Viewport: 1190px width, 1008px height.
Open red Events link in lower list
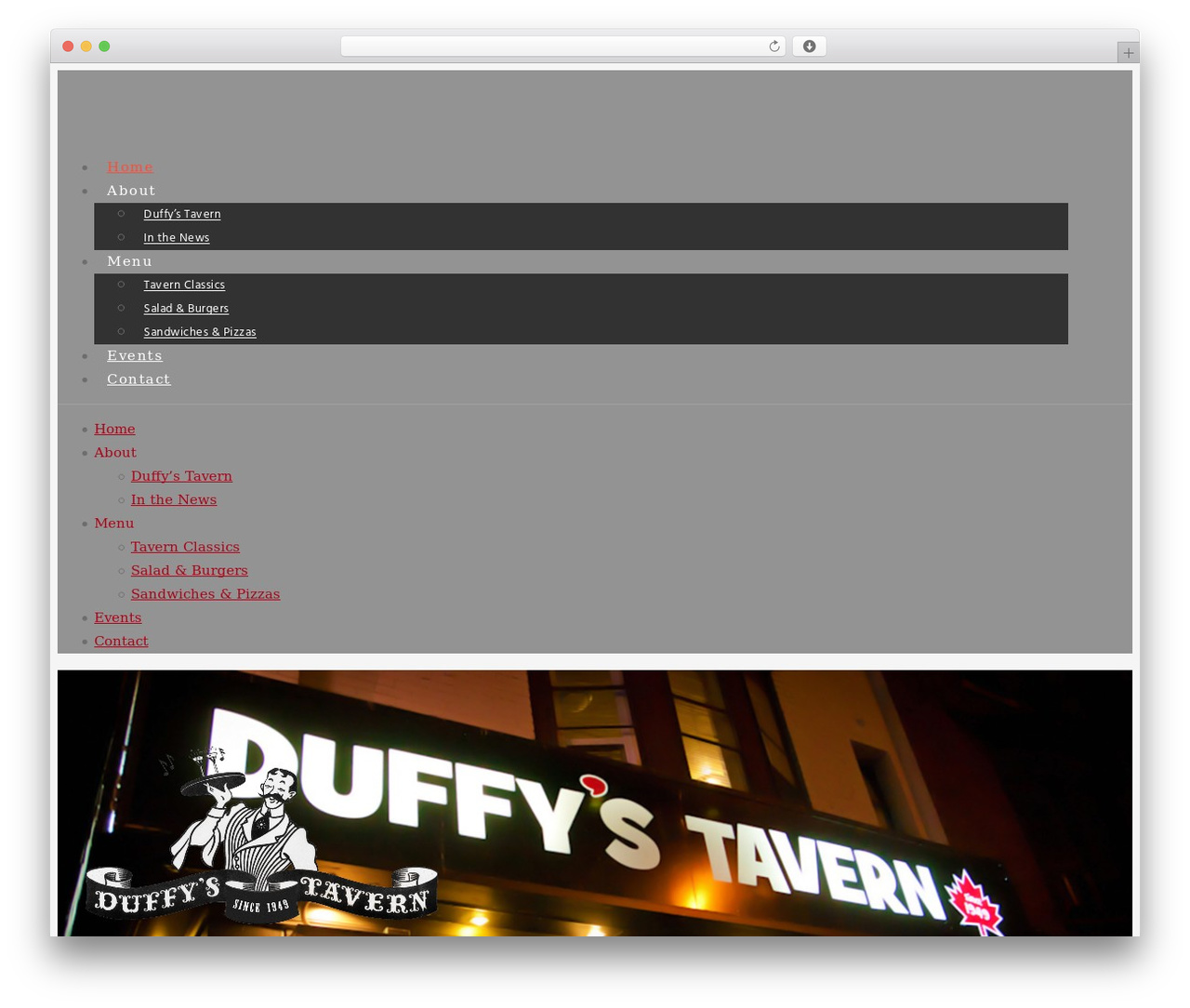coord(118,617)
